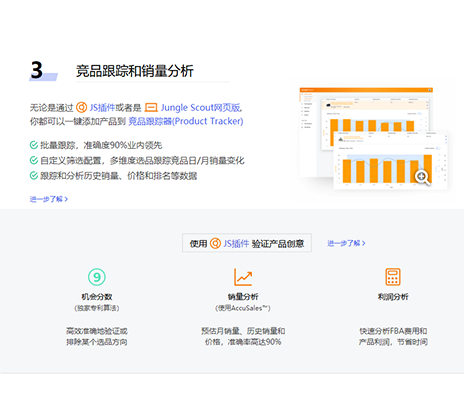This screenshot has width=464, height=420.
Task: Click the chevron arrow of the right 进一步了解
Action: [x=364, y=243]
